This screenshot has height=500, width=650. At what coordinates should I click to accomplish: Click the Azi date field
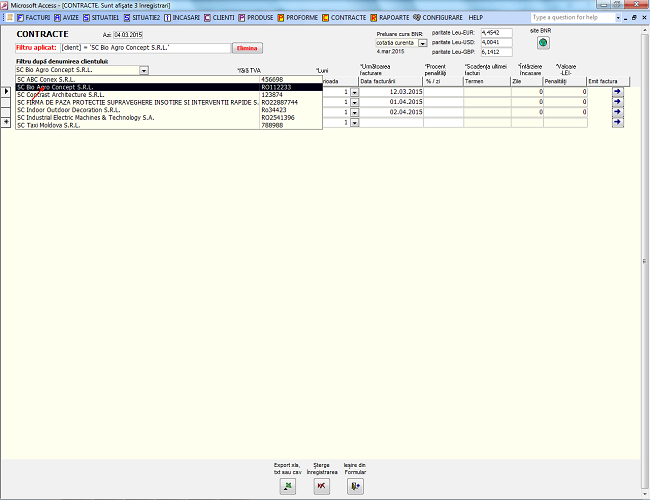[x=128, y=35]
